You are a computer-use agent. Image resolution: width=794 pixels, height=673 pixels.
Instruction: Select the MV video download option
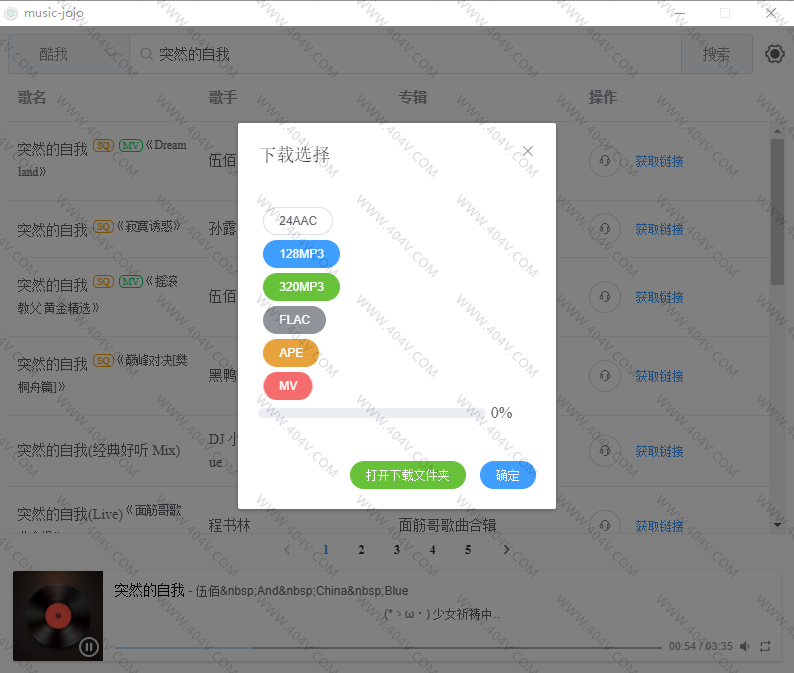click(288, 386)
